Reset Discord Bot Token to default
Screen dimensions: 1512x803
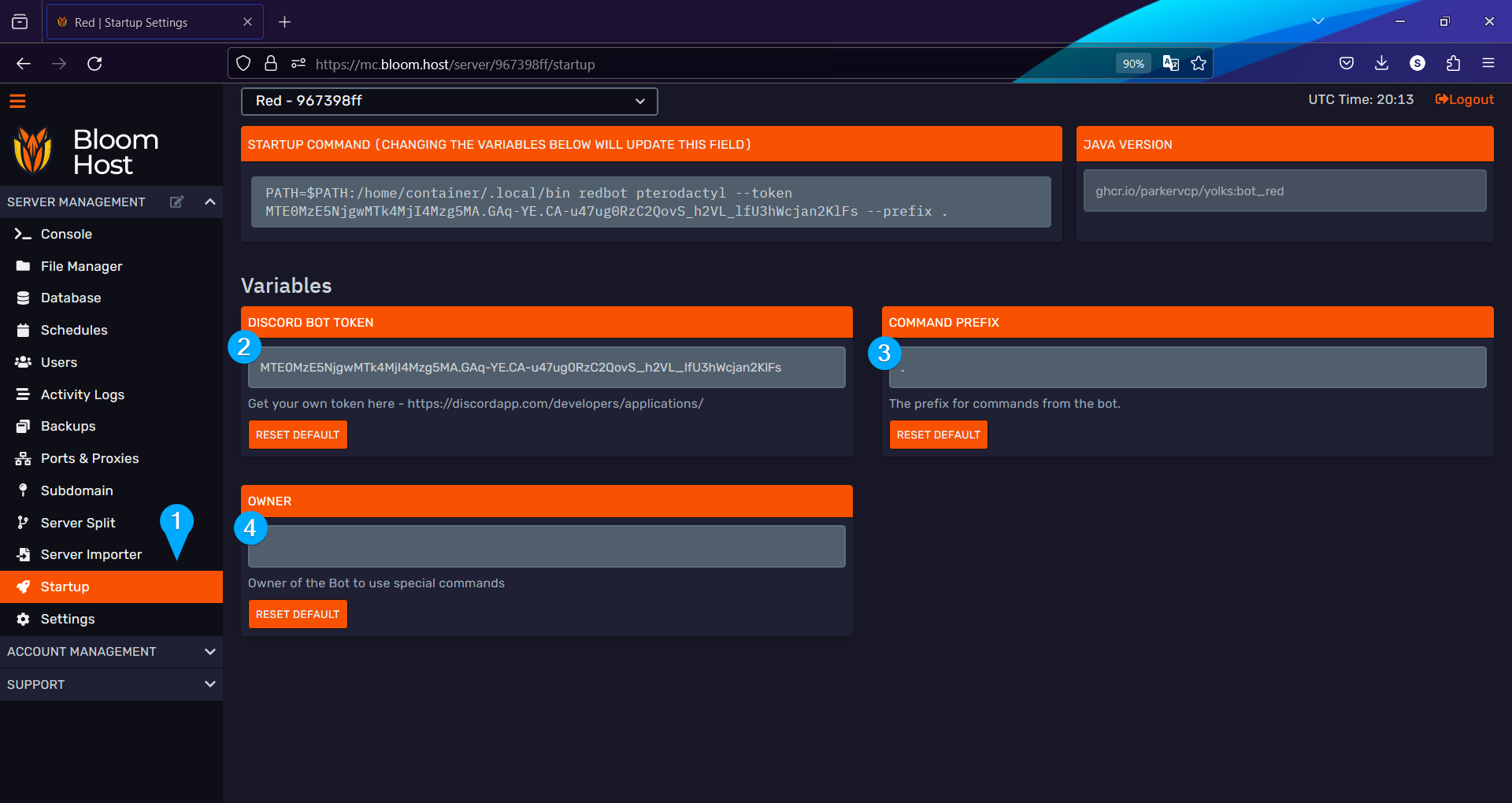(298, 435)
